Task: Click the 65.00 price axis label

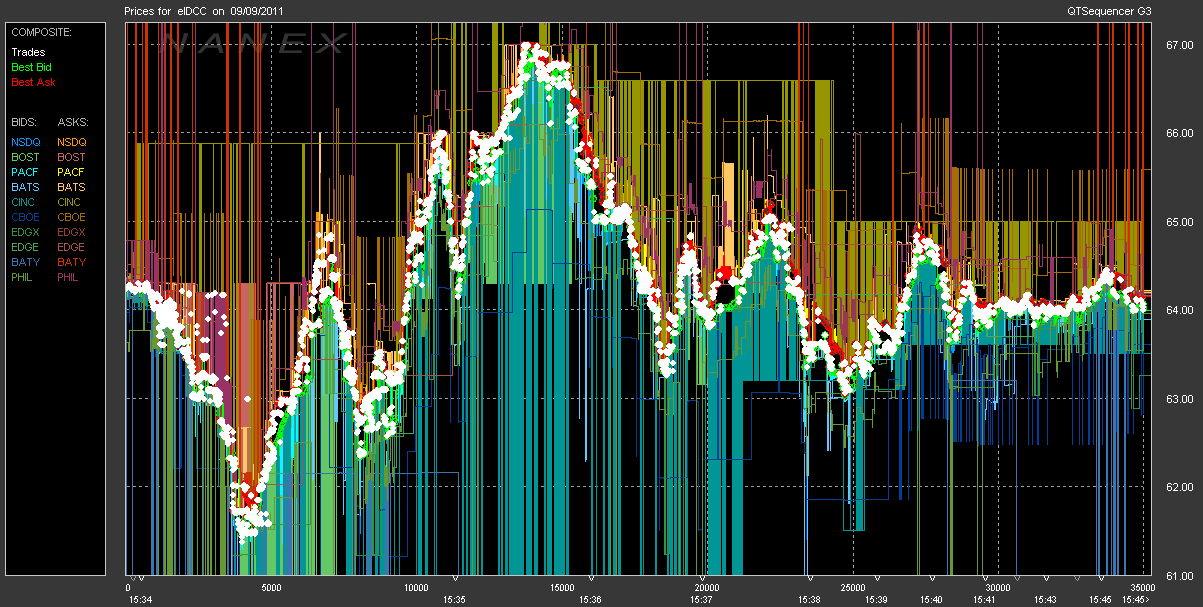Action: tap(1178, 222)
